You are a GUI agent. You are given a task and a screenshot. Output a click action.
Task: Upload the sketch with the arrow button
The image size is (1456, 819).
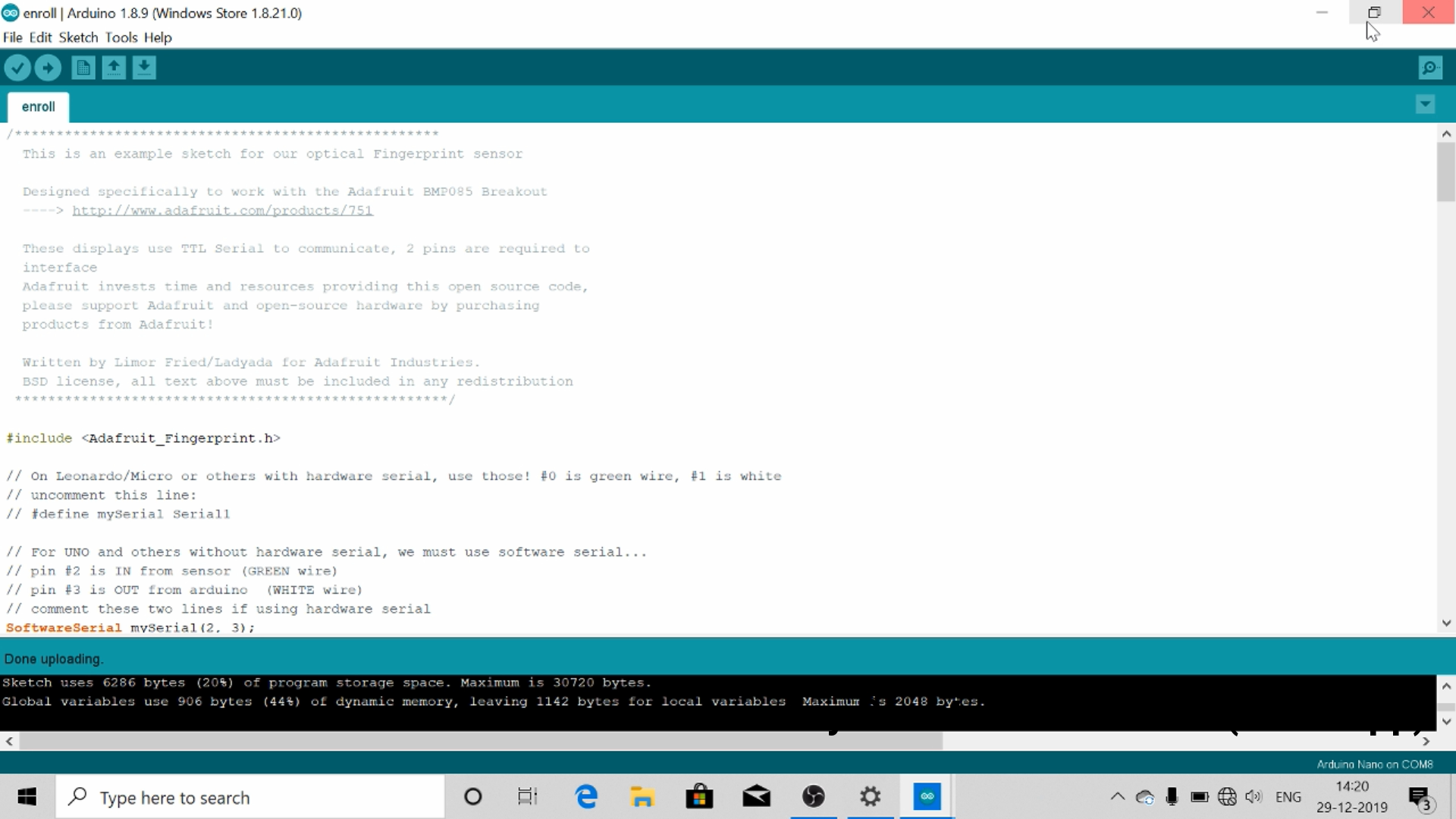pyautogui.click(x=48, y=68)
